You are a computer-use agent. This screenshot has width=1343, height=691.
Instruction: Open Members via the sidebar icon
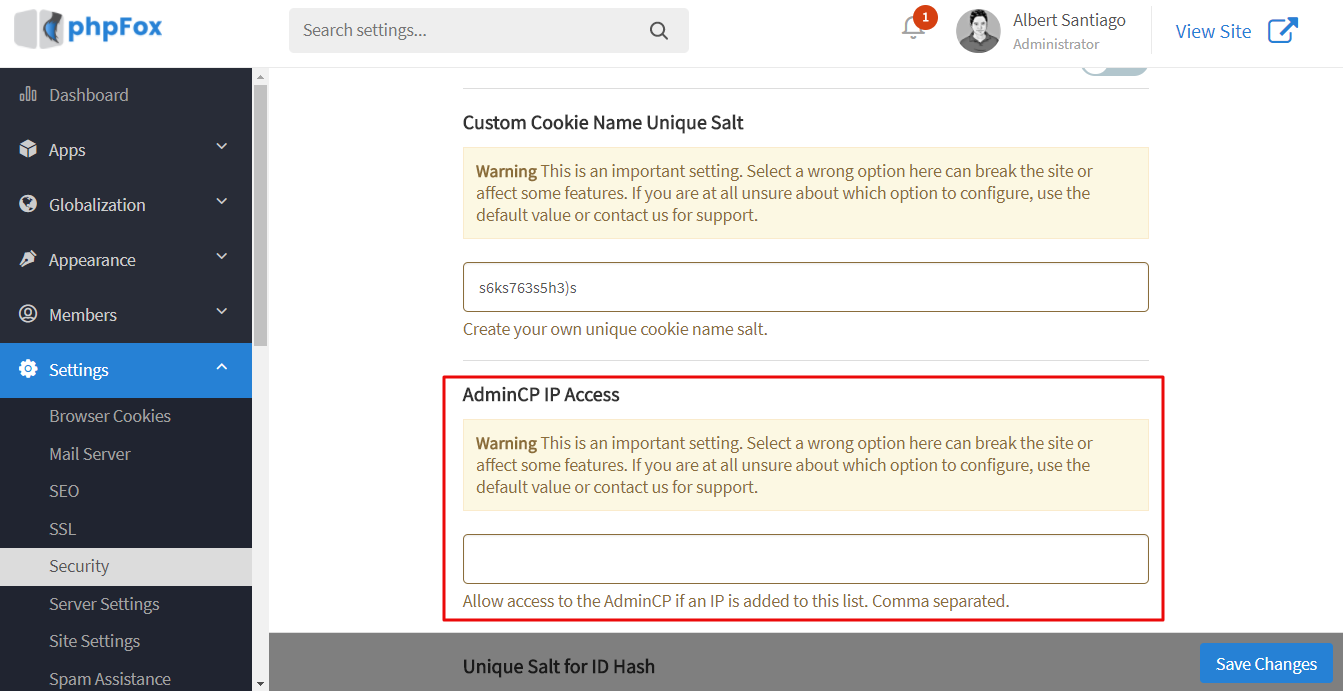pyautogui.click(x=29, y=314)
